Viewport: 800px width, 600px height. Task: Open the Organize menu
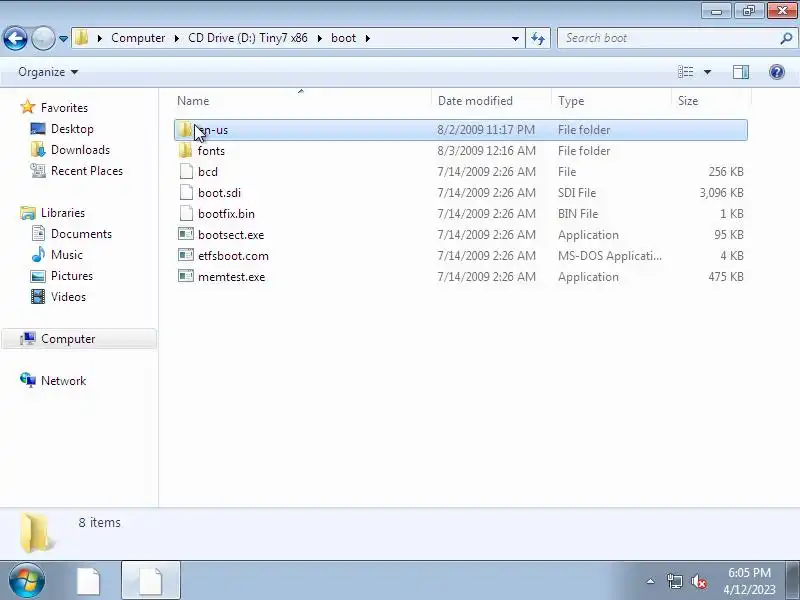[x=48, y=72]
